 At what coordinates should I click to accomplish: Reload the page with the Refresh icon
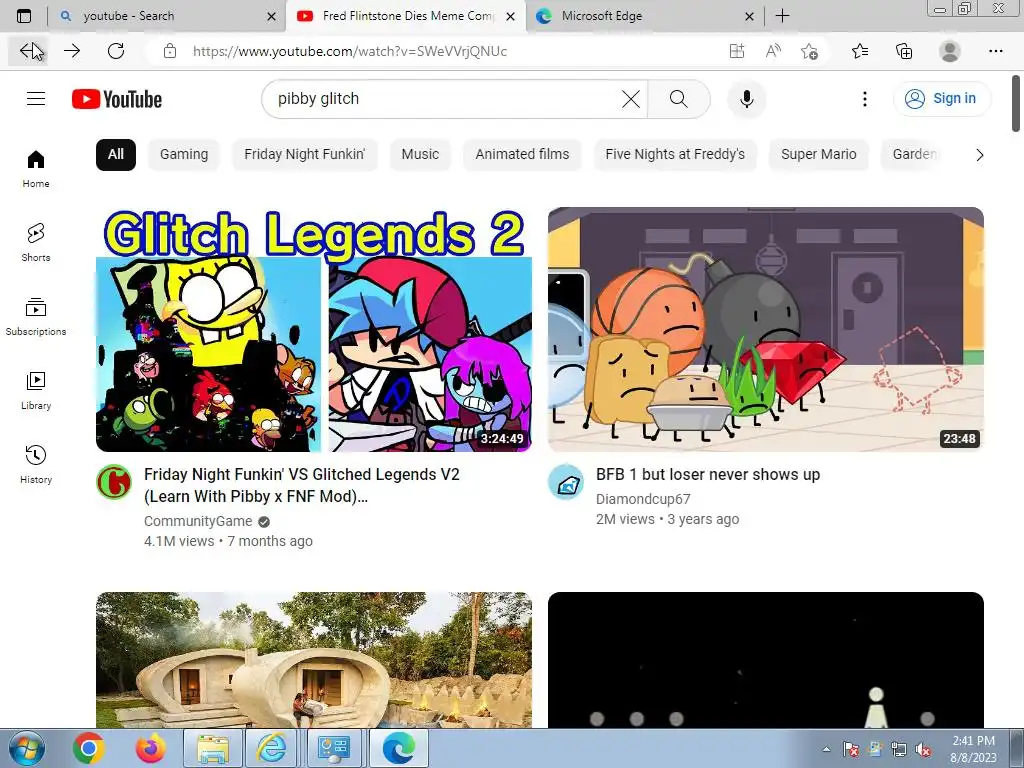[x=116, y=51]
